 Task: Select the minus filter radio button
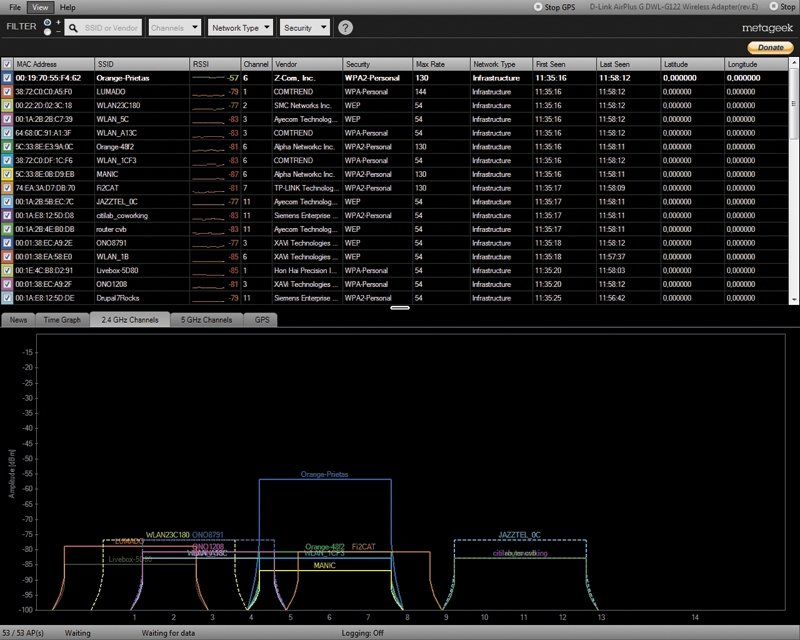47,32
